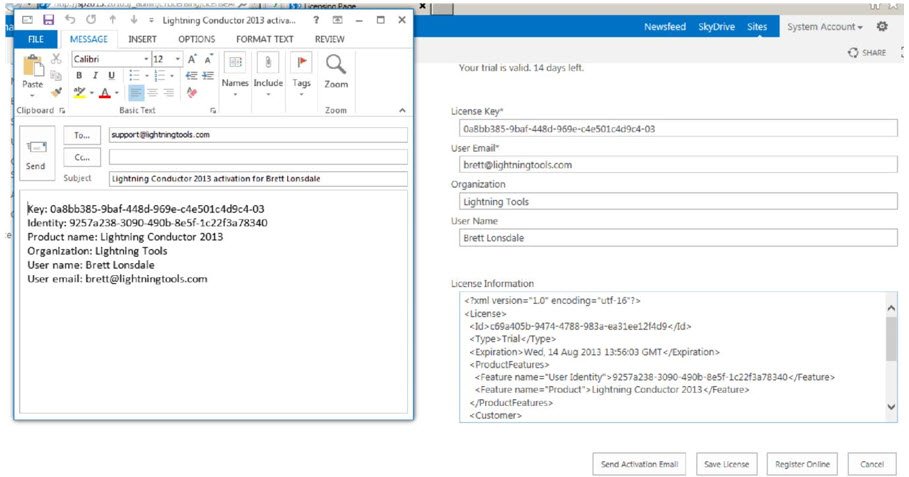Switch to the REVIEW tab
This screenshot has width=909, height=477.
330,39
